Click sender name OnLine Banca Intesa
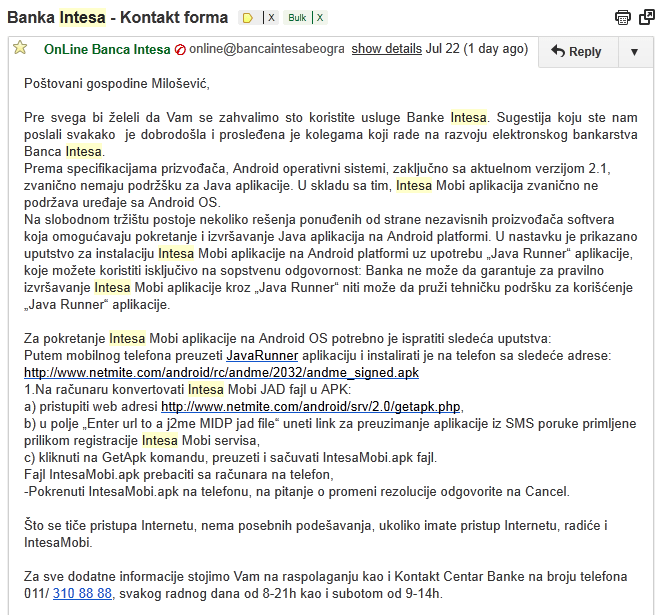The width and height of the screenshot is (663, 615). point(107,49)
